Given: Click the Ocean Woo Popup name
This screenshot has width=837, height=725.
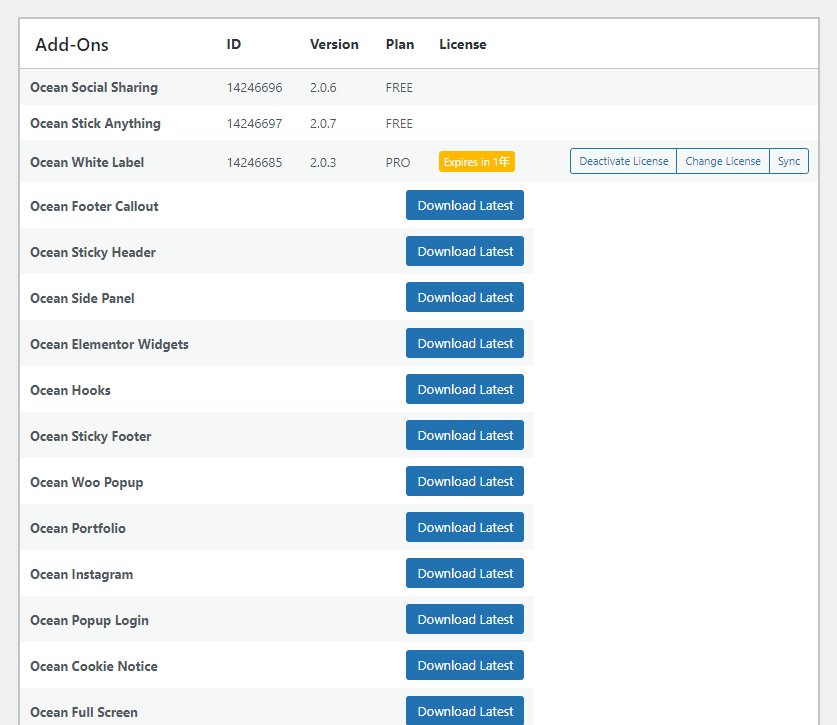Looking at the screenshot, I should pyautogui.click(x=86, y=482).
